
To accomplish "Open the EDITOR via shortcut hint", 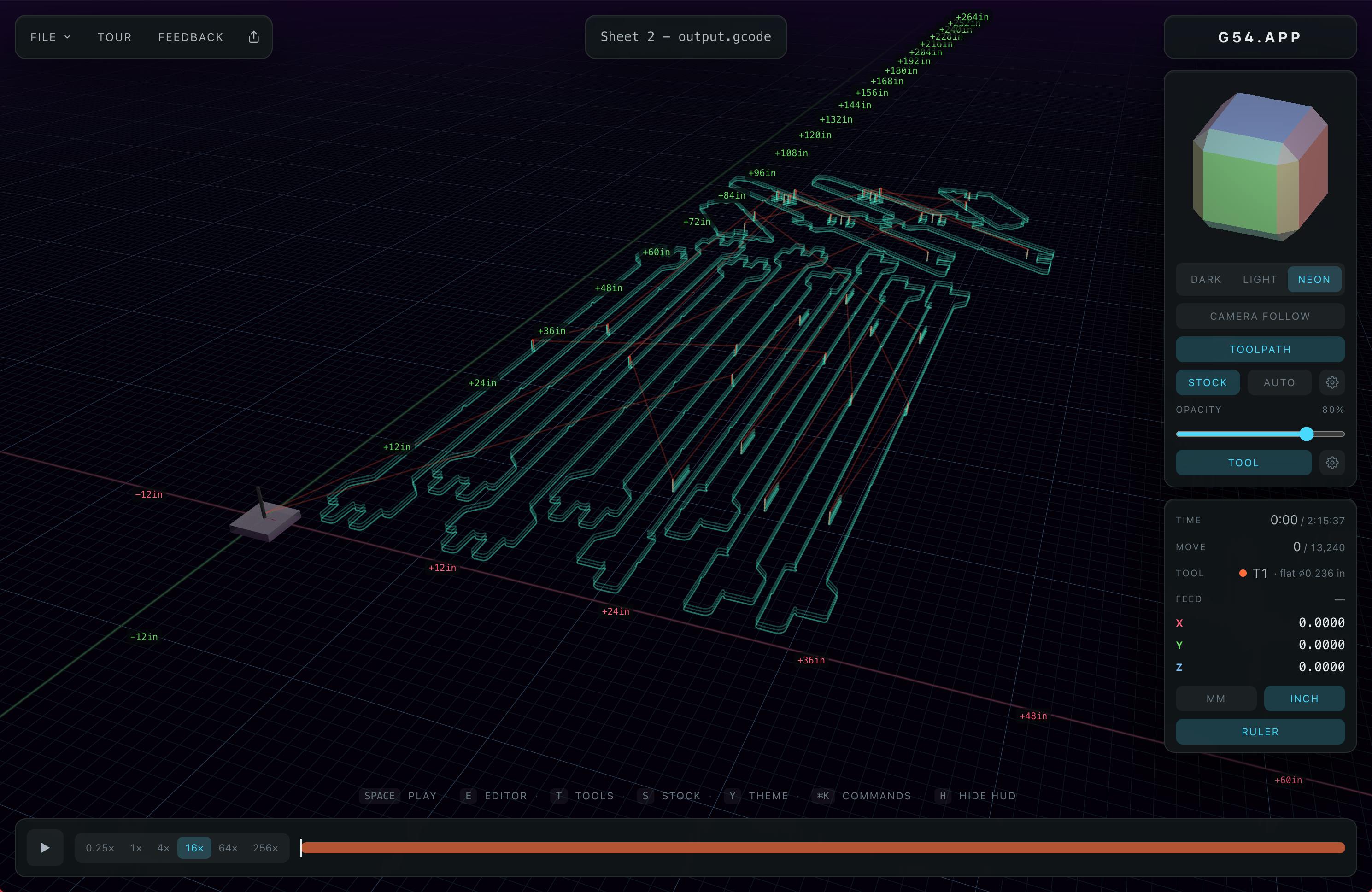I will point(494,796).
